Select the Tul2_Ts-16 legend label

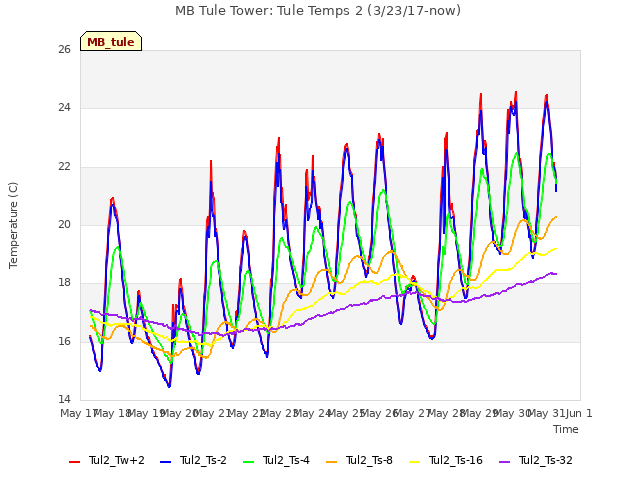[x=456, y=460]
